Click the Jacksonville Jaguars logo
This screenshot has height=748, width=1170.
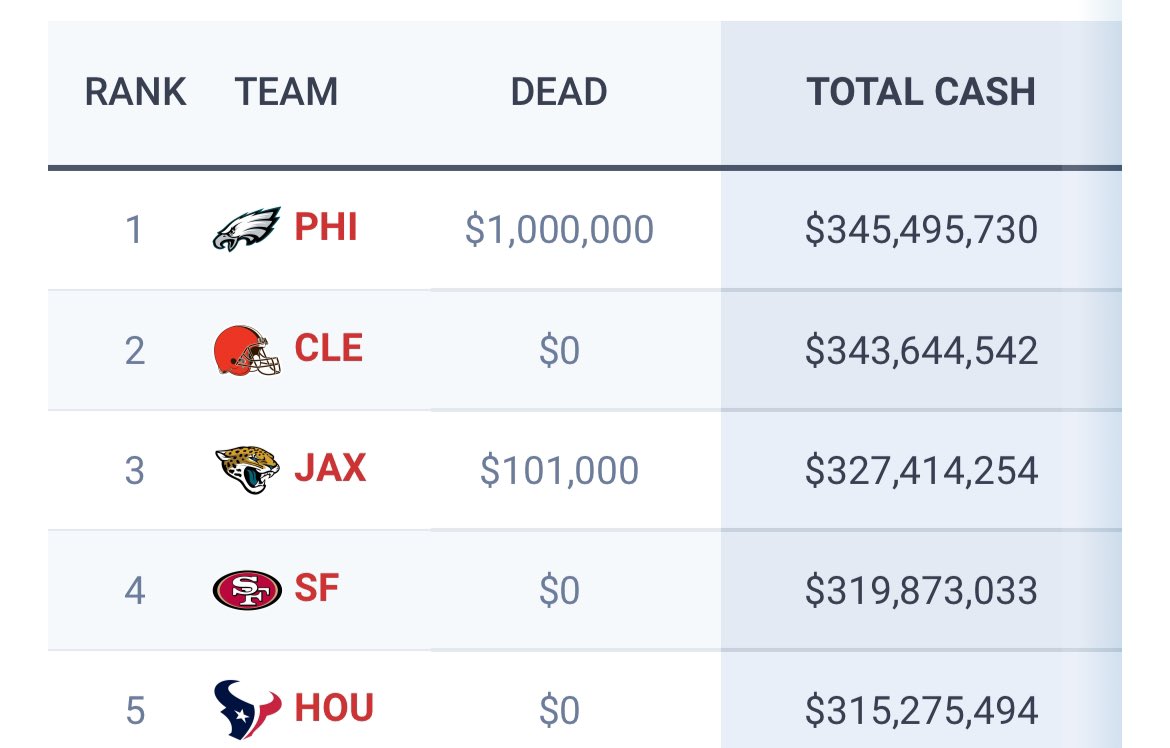click(x=247, y=470)
